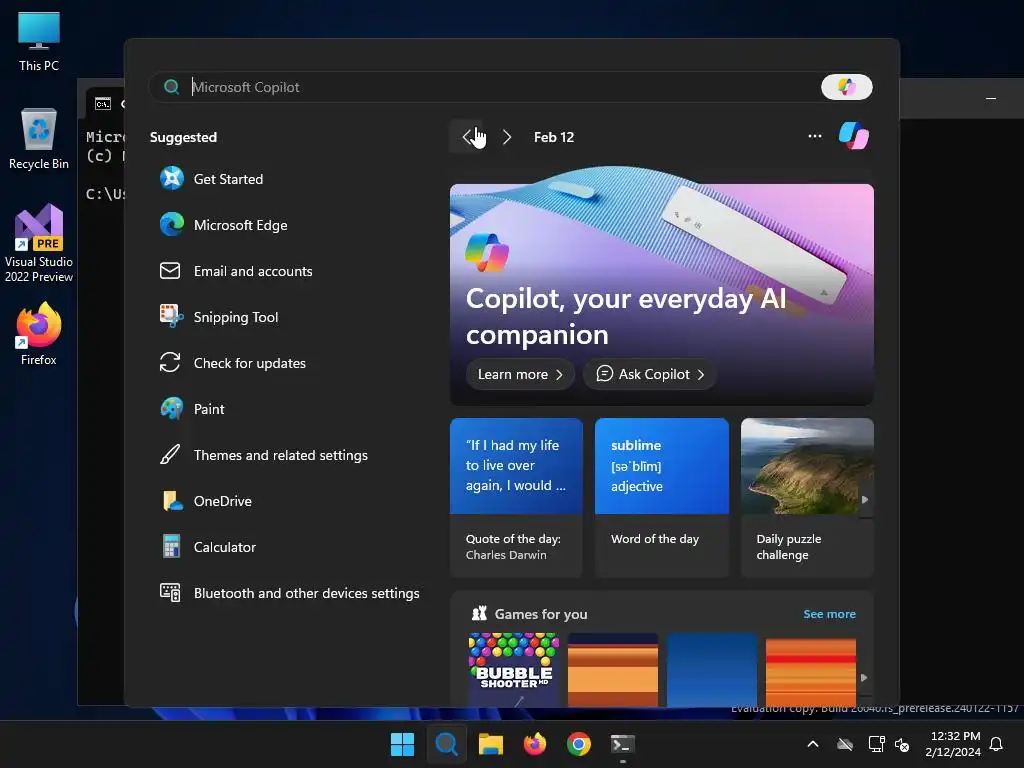Launch Google Chrome from taskbar

(579, 744)
